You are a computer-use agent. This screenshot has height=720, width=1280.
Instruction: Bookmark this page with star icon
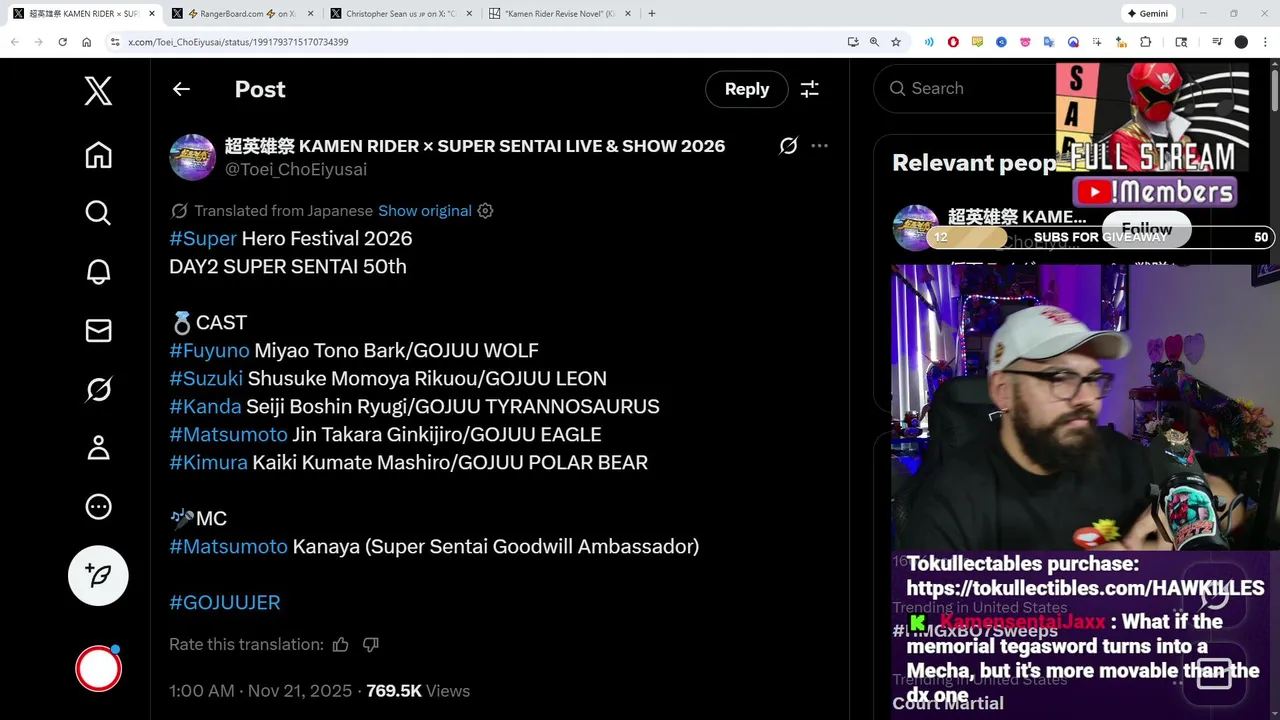pos(896,42)
